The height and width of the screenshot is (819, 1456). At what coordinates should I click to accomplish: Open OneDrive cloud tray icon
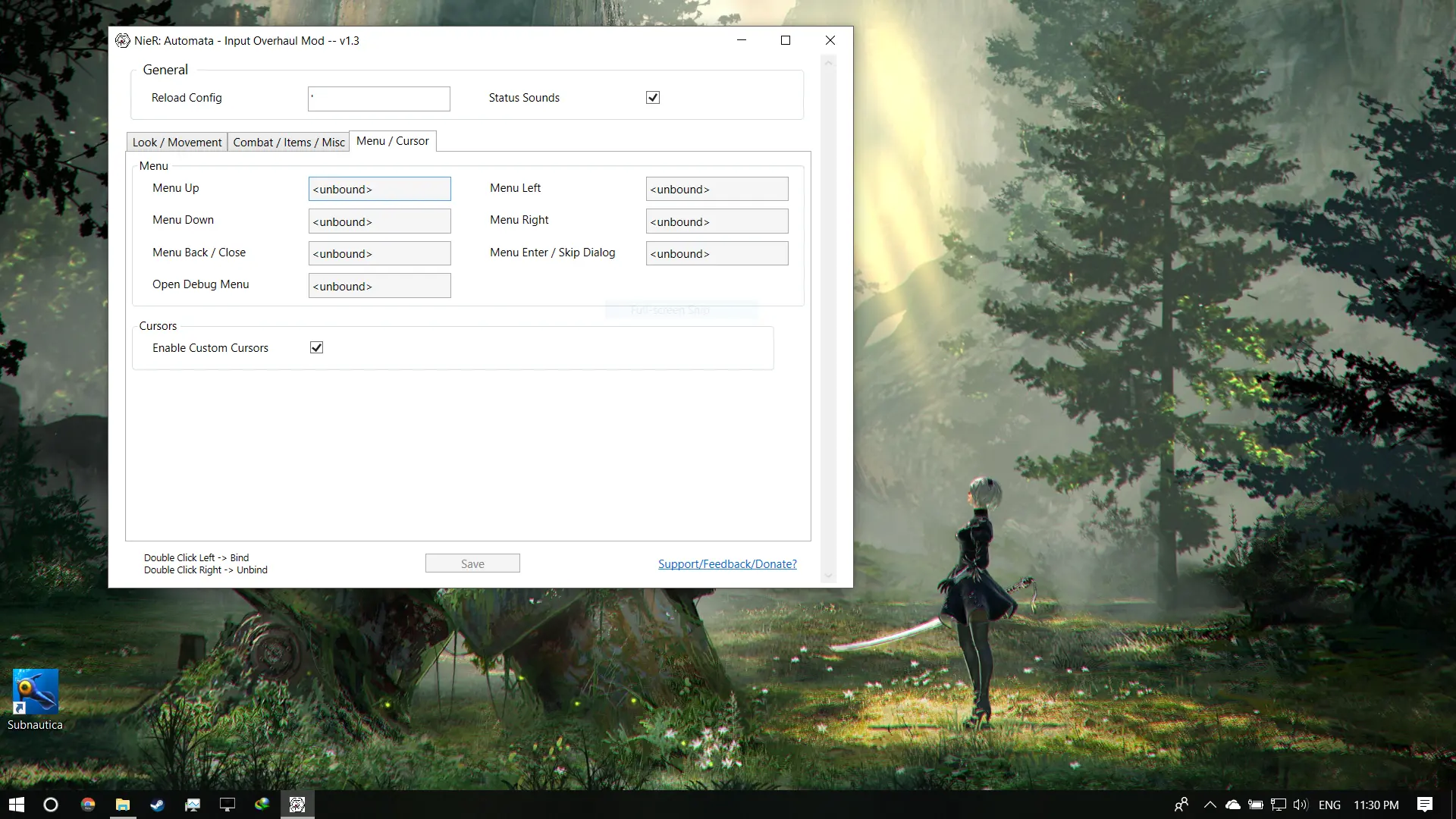pyautogui.click(x=1233, y=805)
